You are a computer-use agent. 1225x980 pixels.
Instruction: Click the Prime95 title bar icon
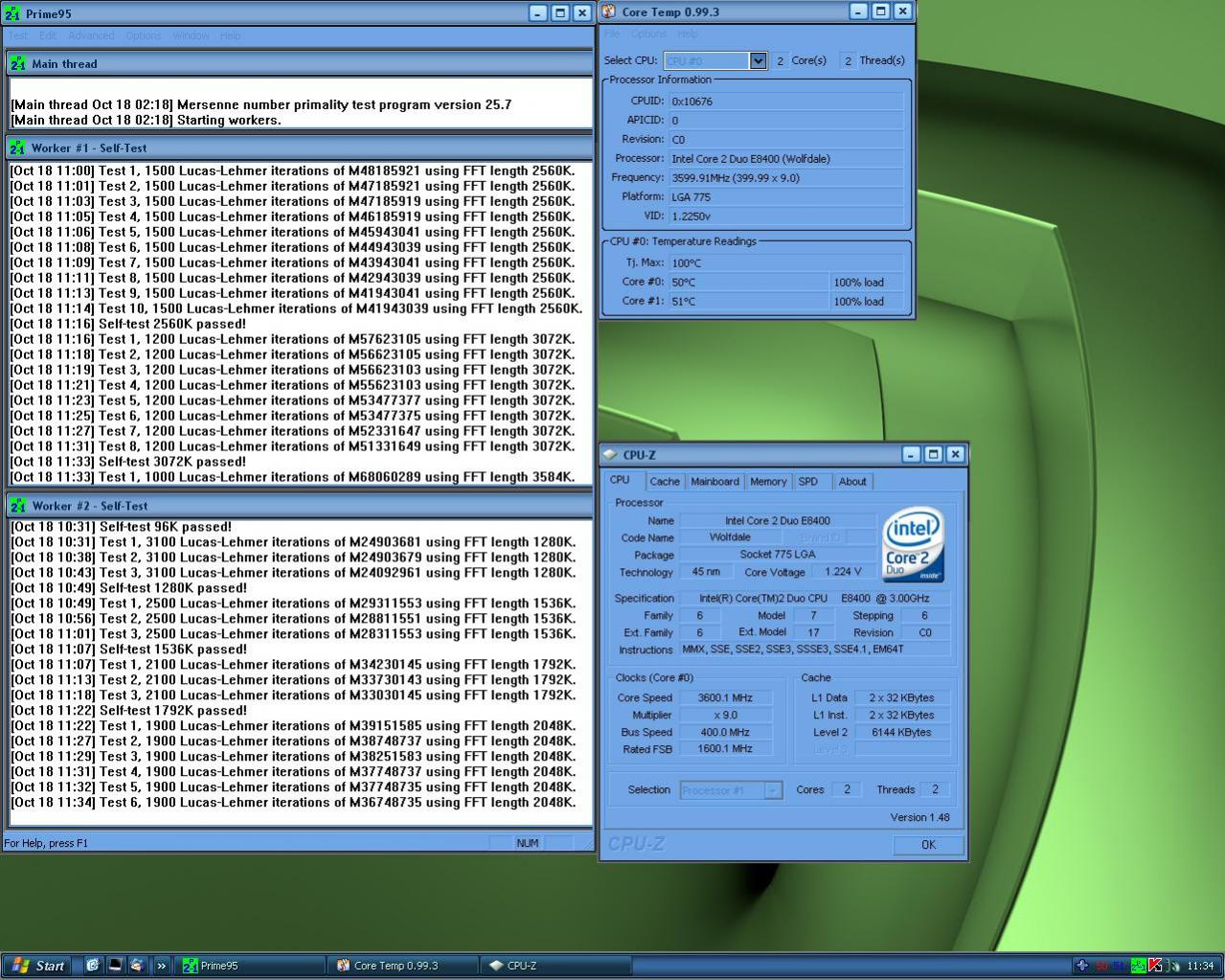(12, 13)
